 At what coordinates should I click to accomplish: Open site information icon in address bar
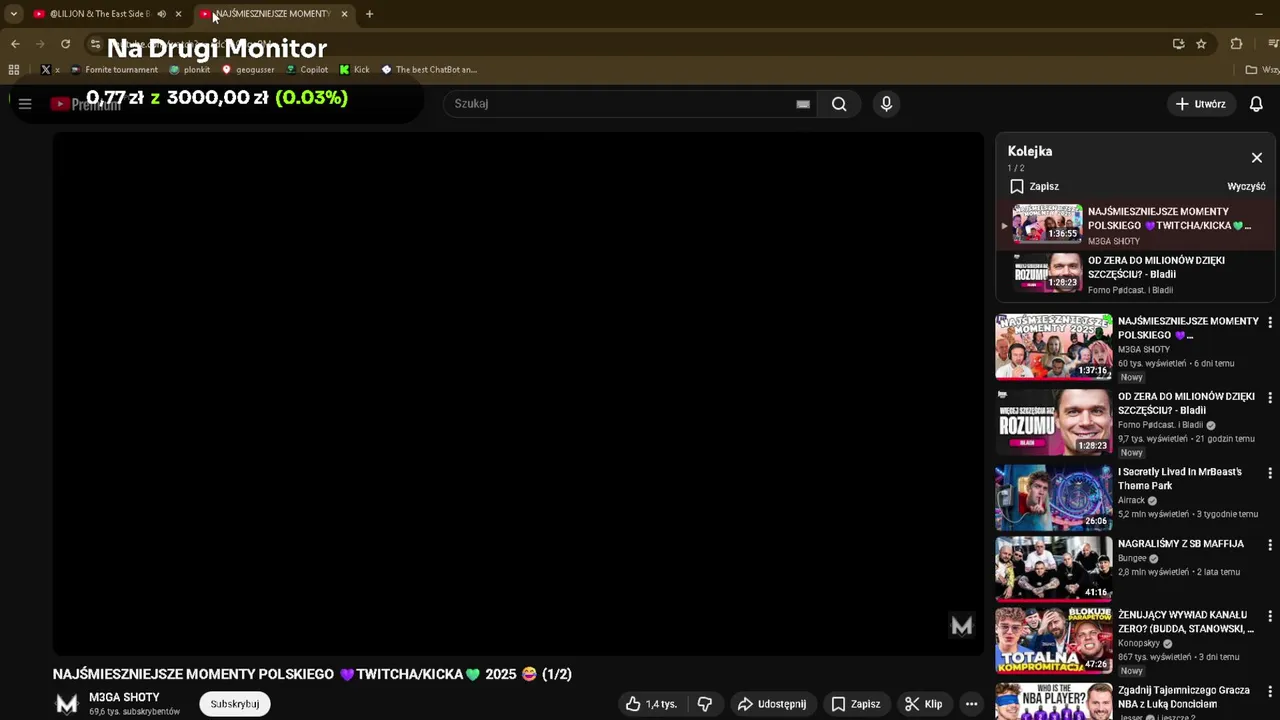pos(95,44)
